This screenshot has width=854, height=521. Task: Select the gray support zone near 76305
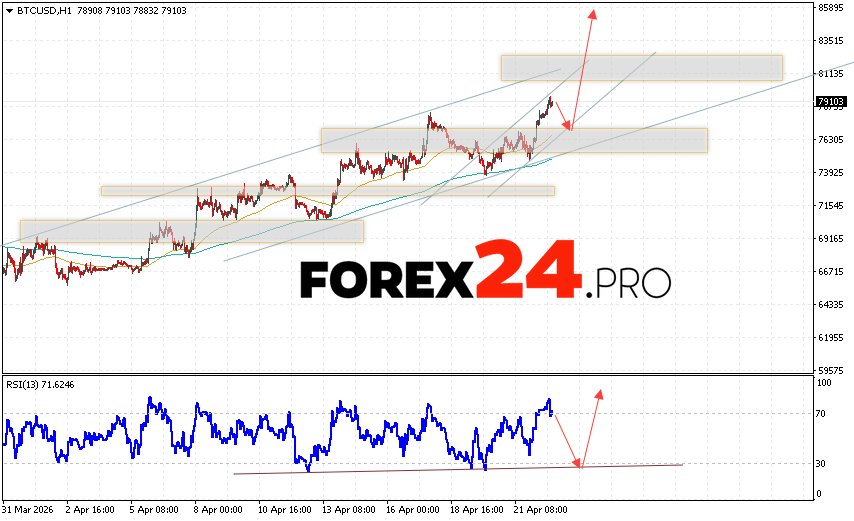[x=513, y=140]
